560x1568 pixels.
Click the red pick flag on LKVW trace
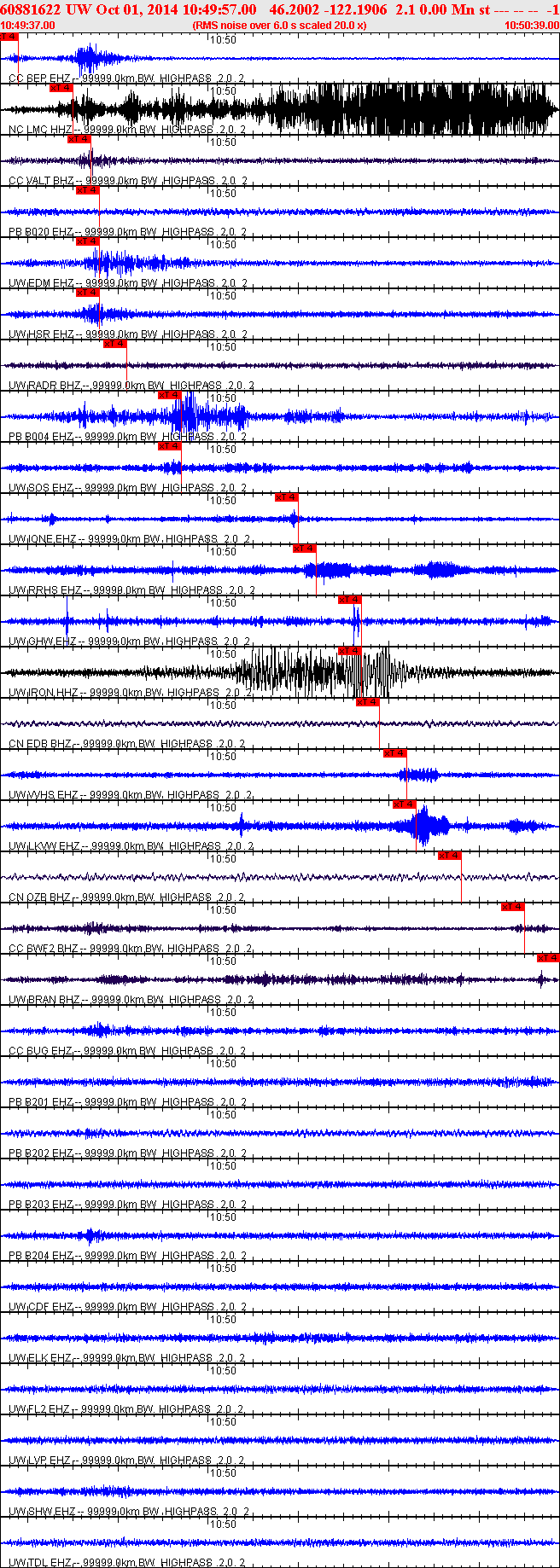click(x=404, y=804)
